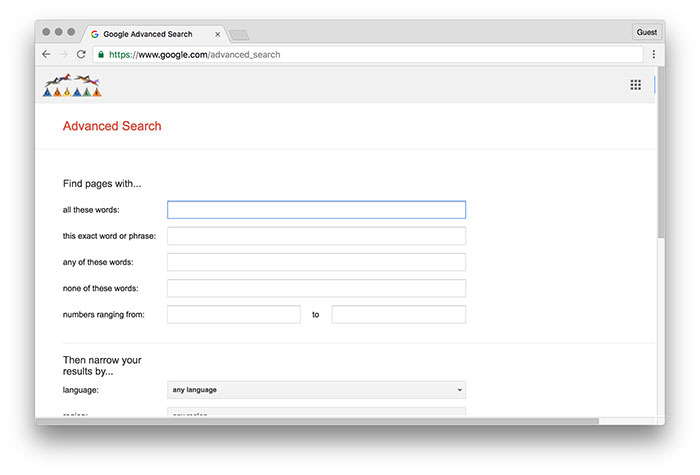The height and width of the screenshot is (475, 700).
Task: Select the 'none of these words' field
Action: [x=316, y=288]
